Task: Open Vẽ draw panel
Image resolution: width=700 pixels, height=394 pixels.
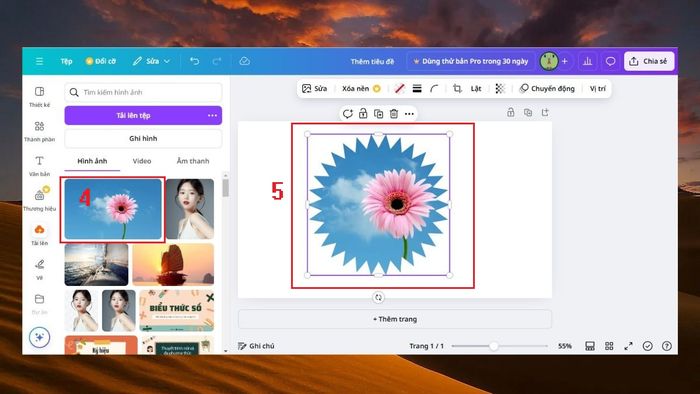Action: (x=39, y=269)
